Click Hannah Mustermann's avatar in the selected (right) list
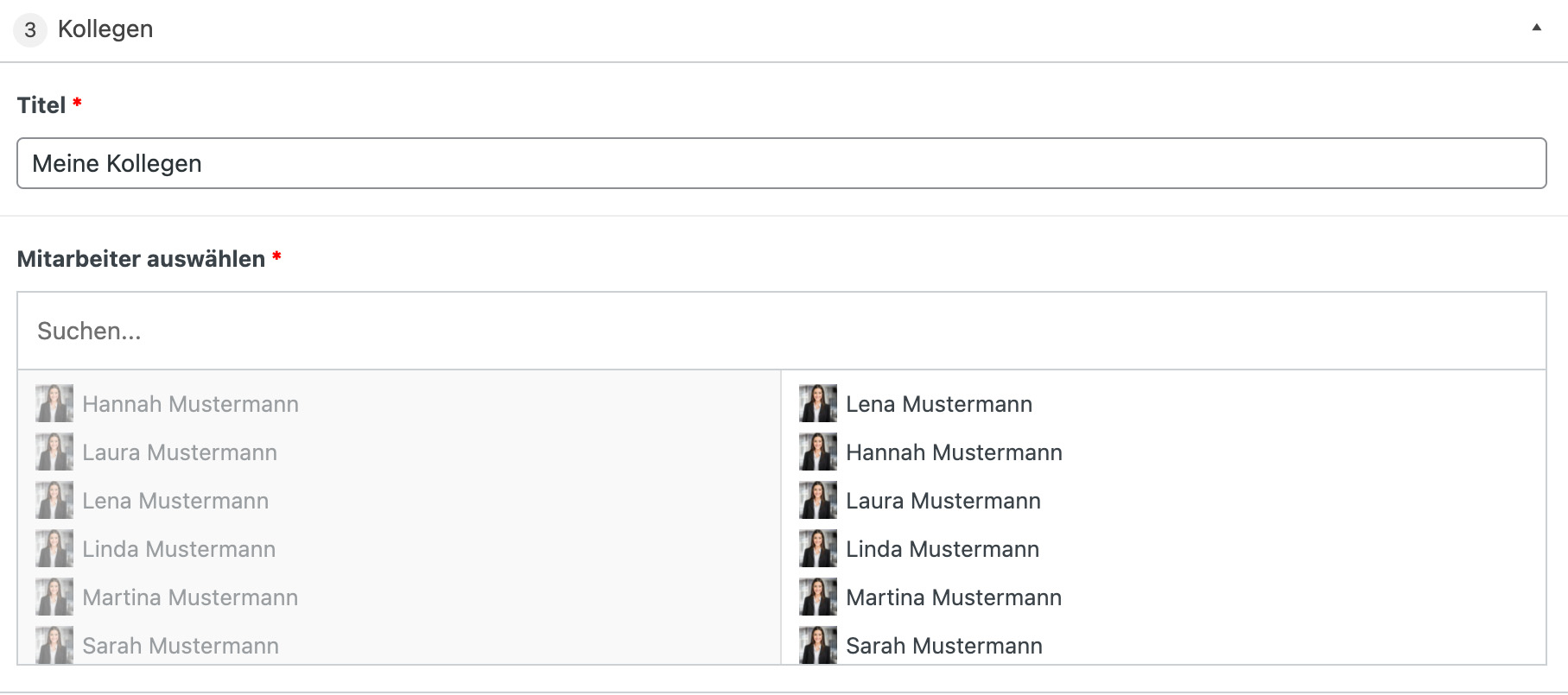This screenshot has width=1568, height=695. click(817, 452)
